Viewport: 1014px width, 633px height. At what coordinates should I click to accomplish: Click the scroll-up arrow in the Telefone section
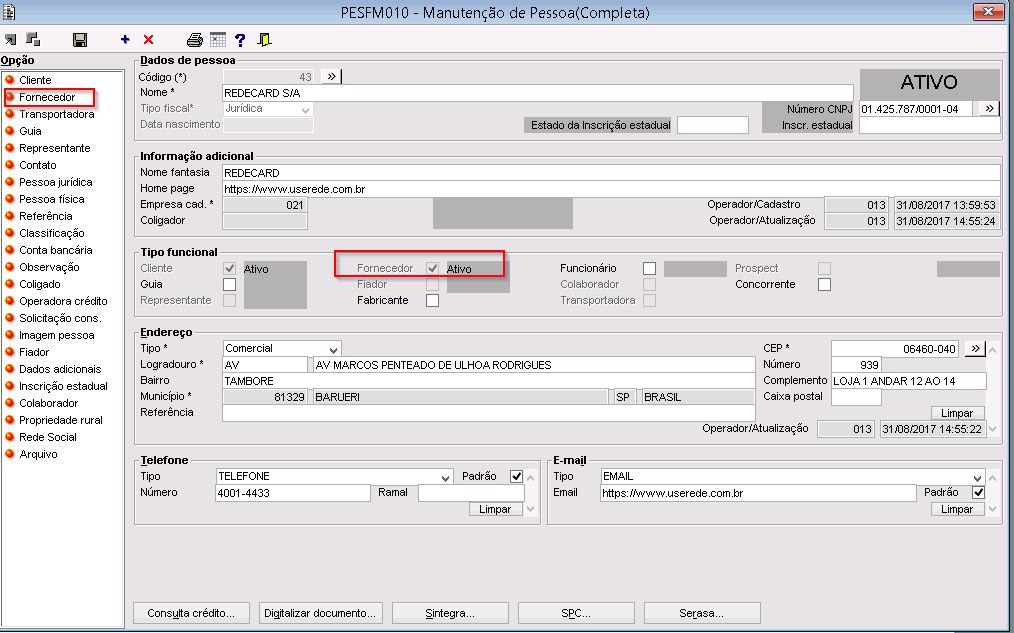(x=531, y=478)
